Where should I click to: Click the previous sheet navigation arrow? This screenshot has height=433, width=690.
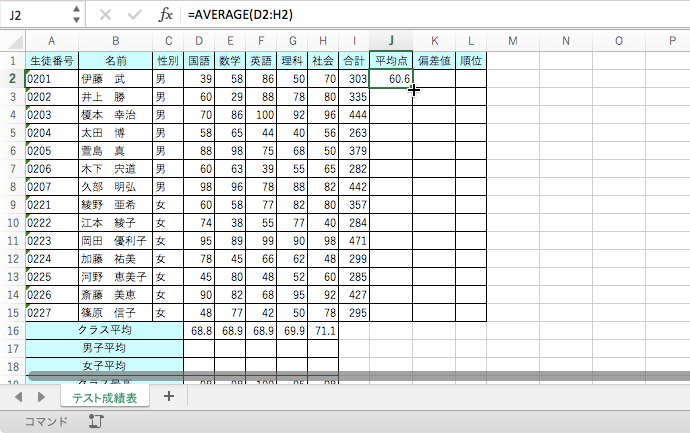(18, 397)
